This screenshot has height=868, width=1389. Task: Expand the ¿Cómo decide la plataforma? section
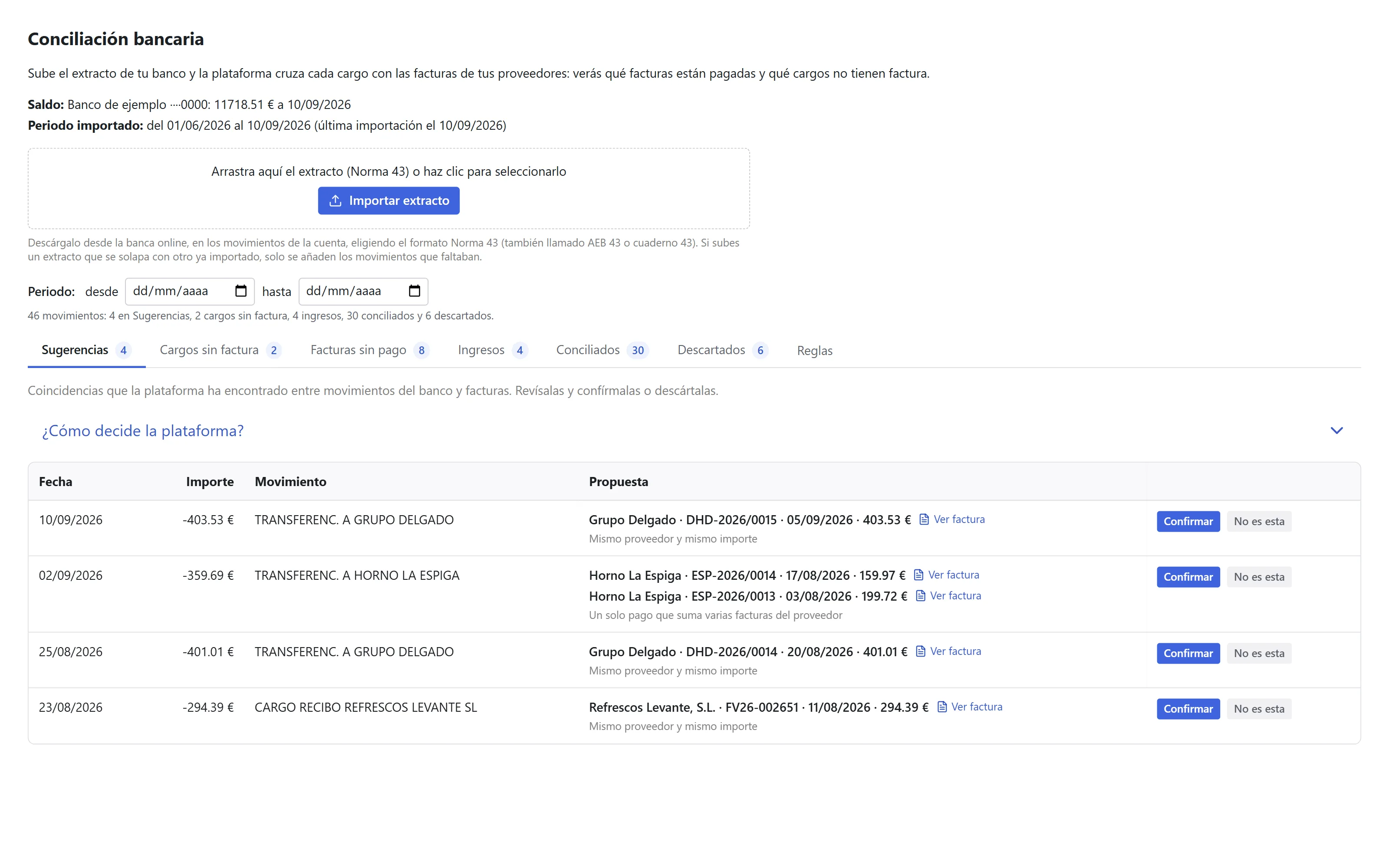point(694,431)
